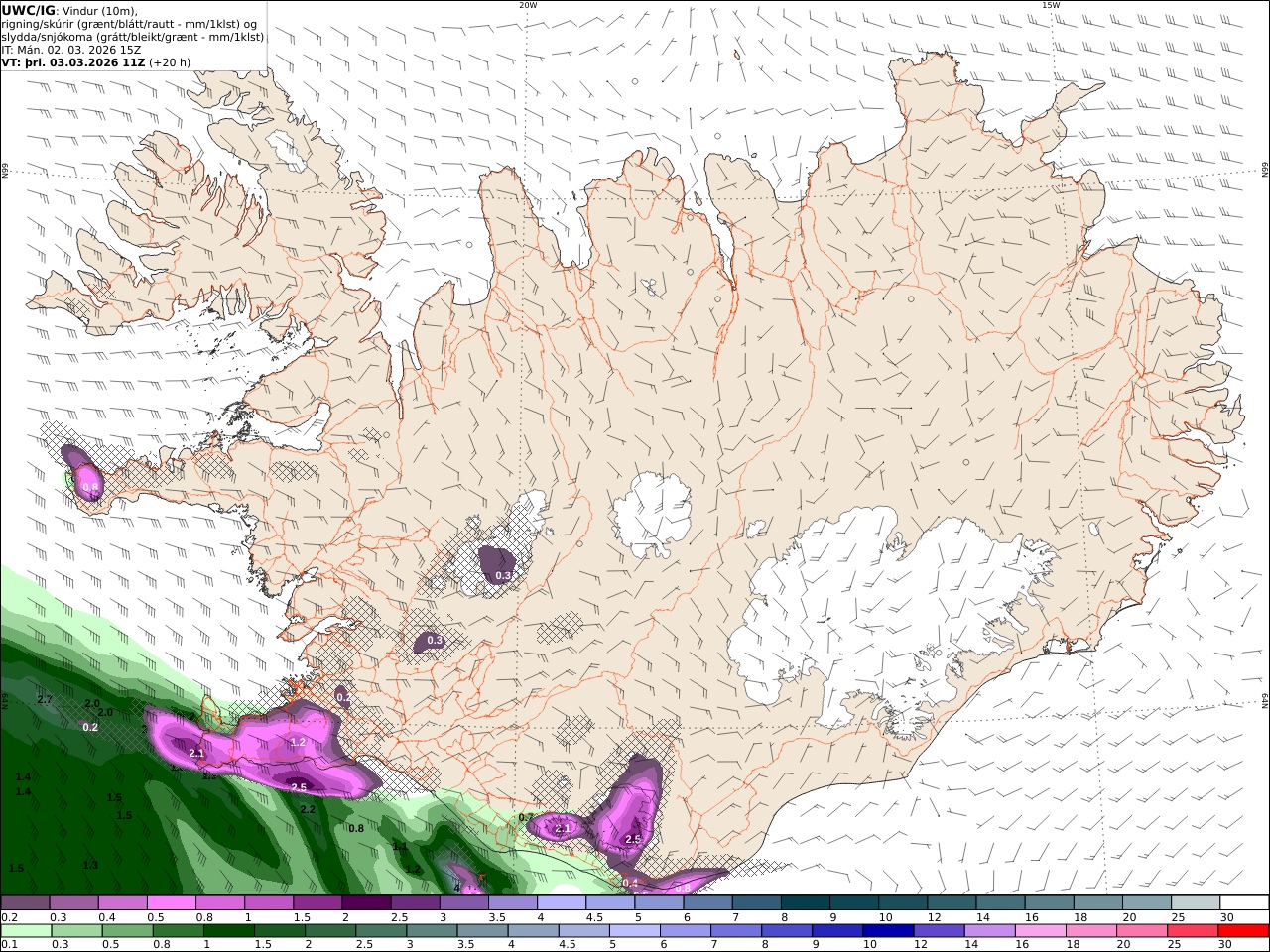Click the white '0.2' label in the southwest sea
Screen dimensions: 1270x952
(x=90, y=727)
